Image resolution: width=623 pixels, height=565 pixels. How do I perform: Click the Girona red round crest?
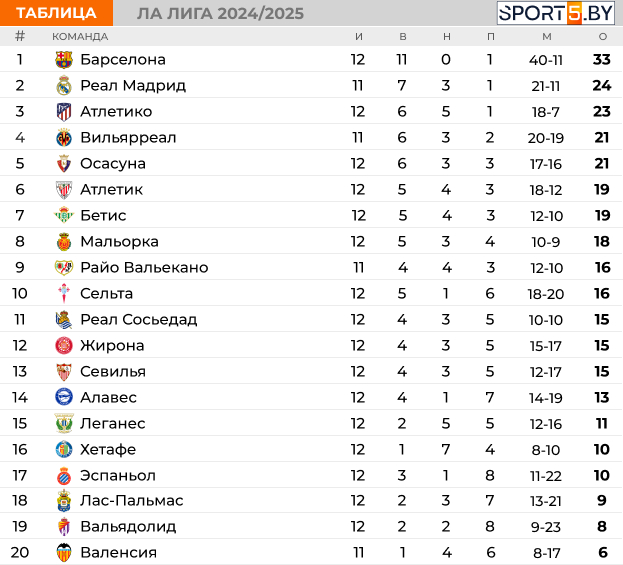point(64,345)
